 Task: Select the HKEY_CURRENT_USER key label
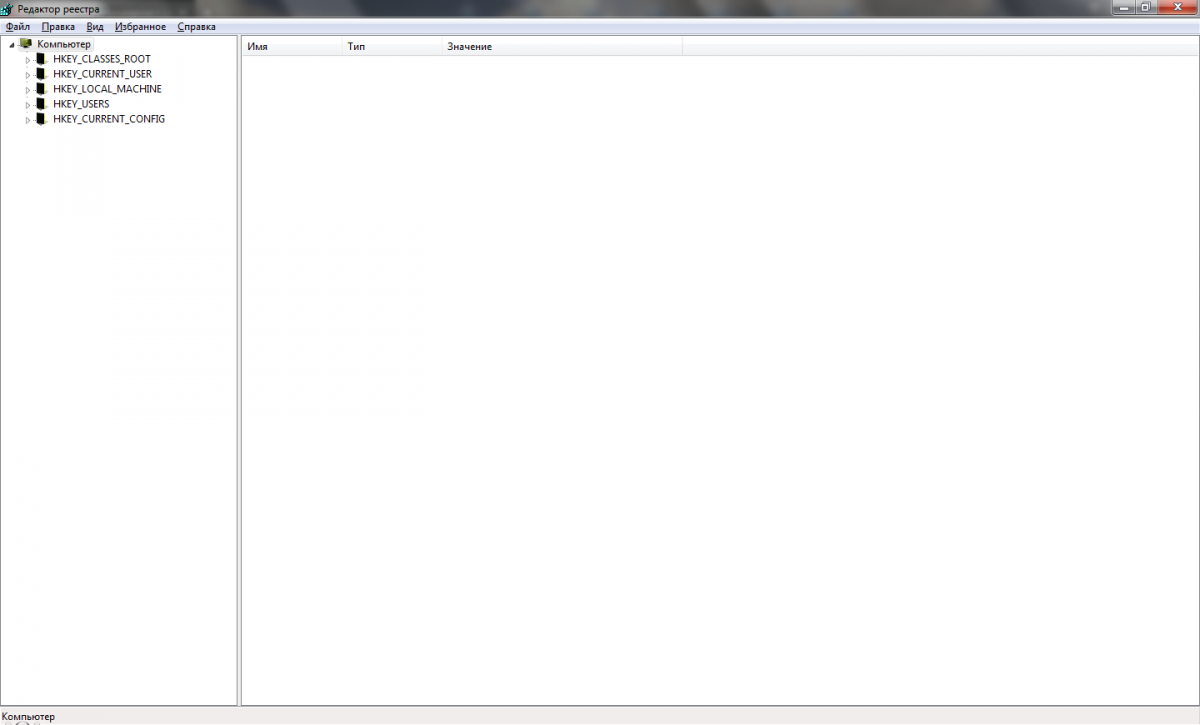pos(103,74)
